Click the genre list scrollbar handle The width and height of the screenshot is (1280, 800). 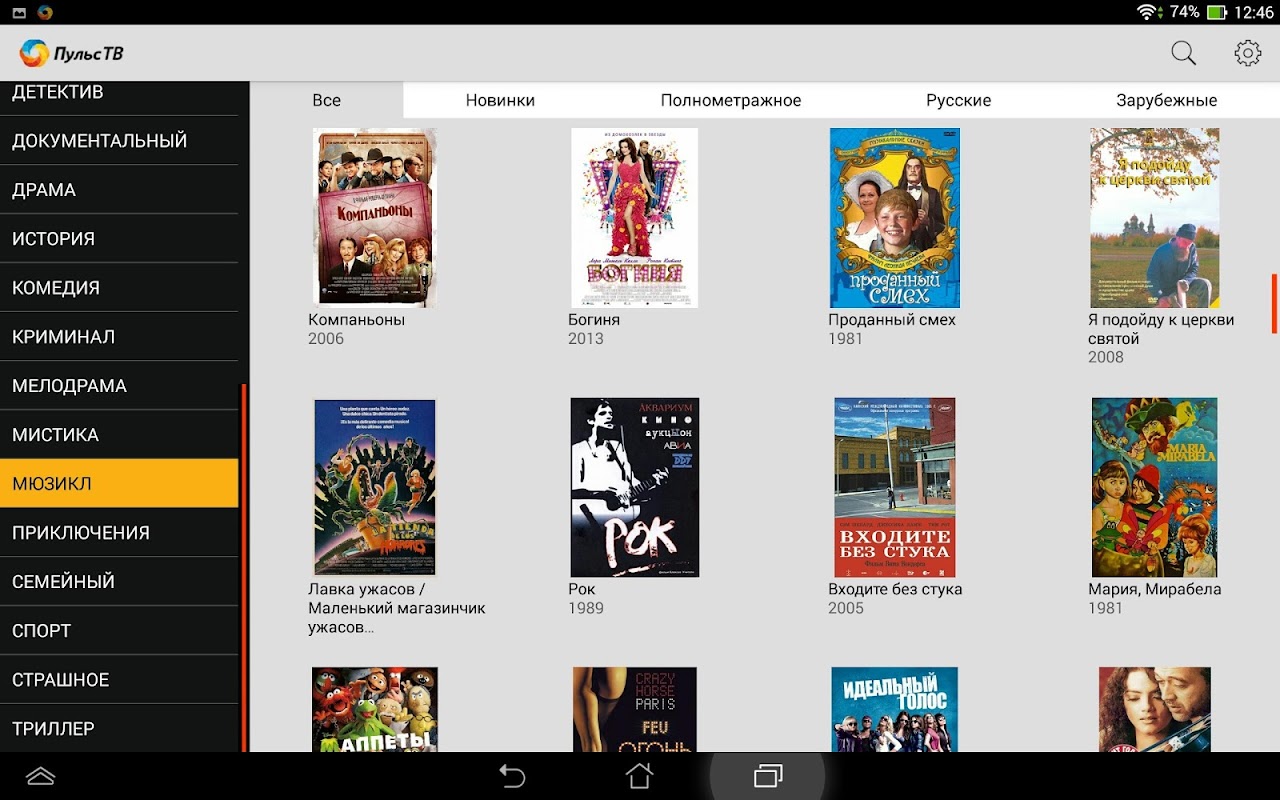click(x=244, y=567)
